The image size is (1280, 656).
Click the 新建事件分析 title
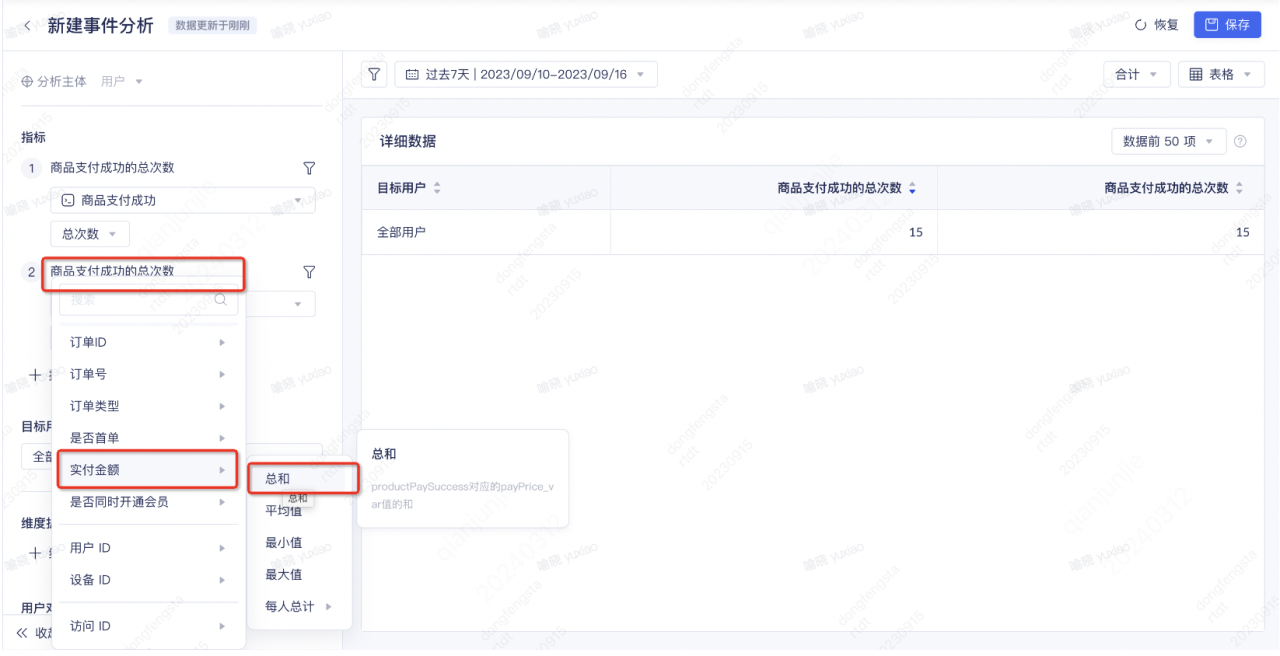click(101, 25)
